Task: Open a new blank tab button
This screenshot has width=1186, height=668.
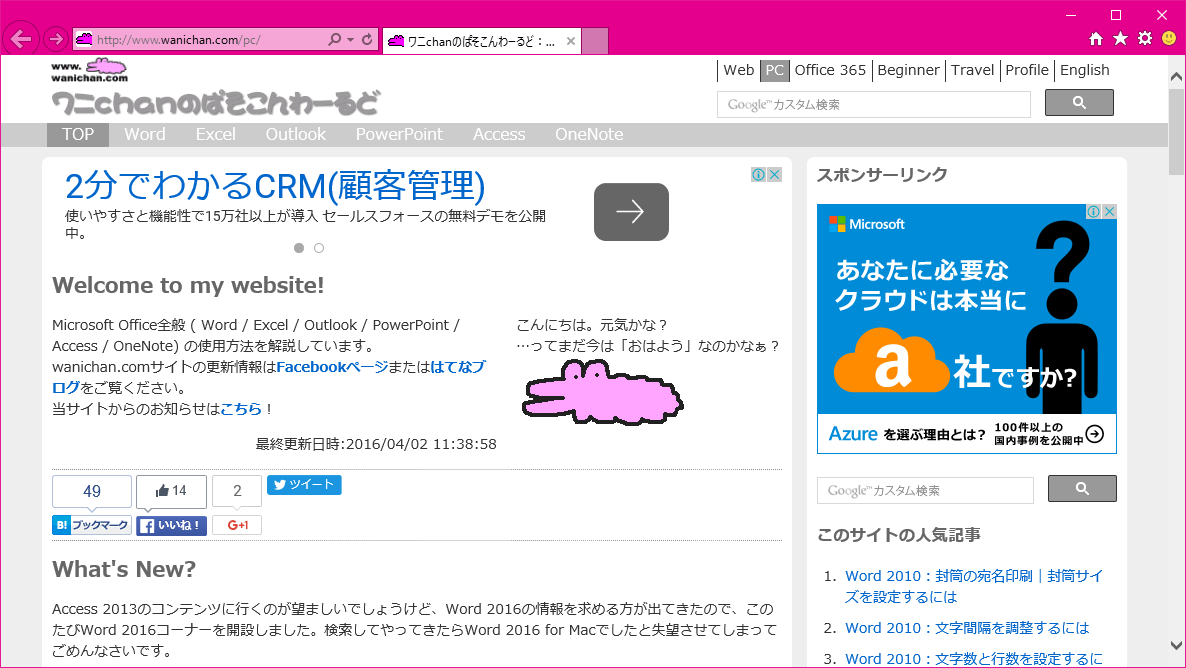Action: click(595, 41)
